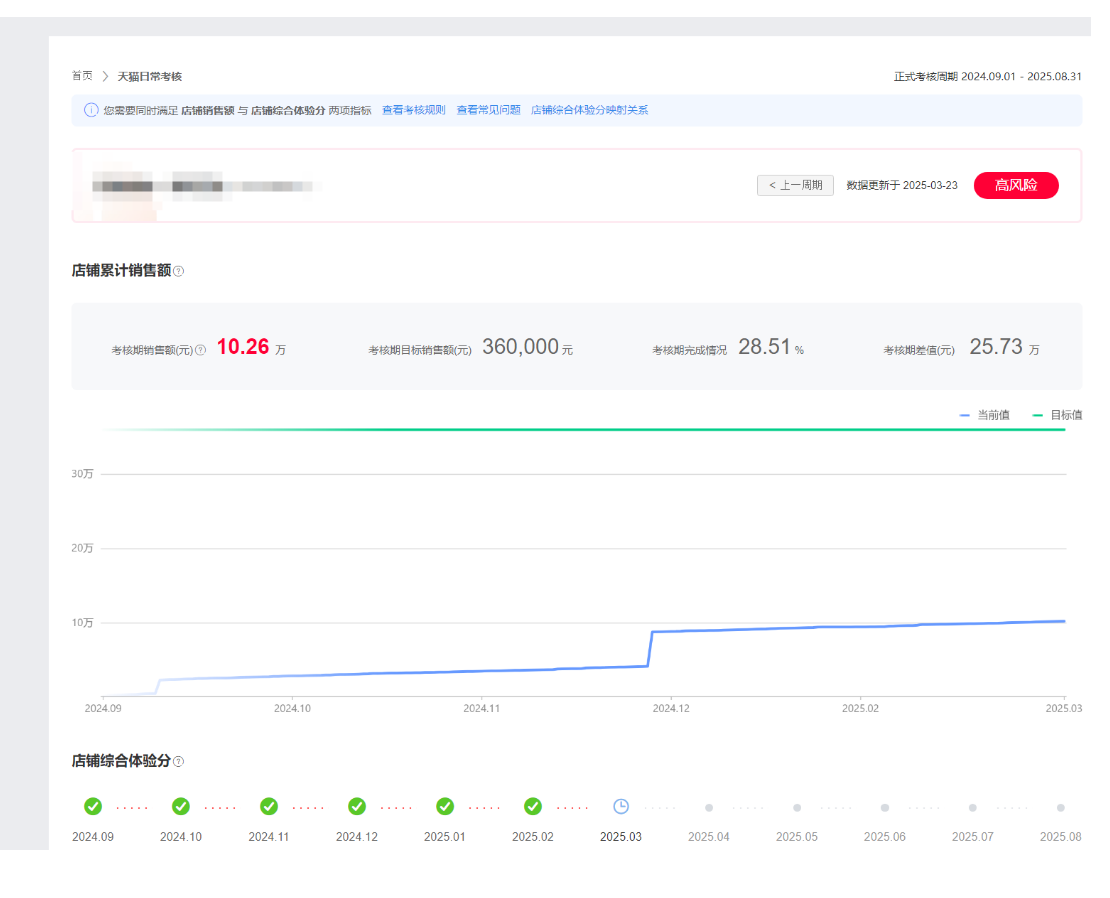
Task: Click the clock icon for 2025.03
Action: point(621,806)
